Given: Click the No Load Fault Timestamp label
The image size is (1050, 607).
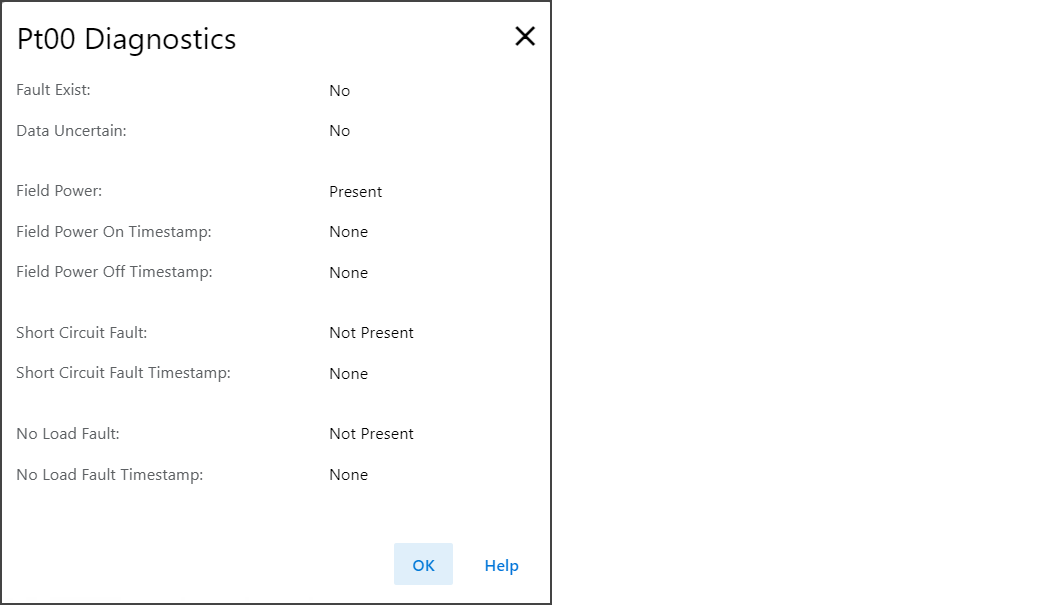Looking at the screenshot, I should (x=110, y=475).
